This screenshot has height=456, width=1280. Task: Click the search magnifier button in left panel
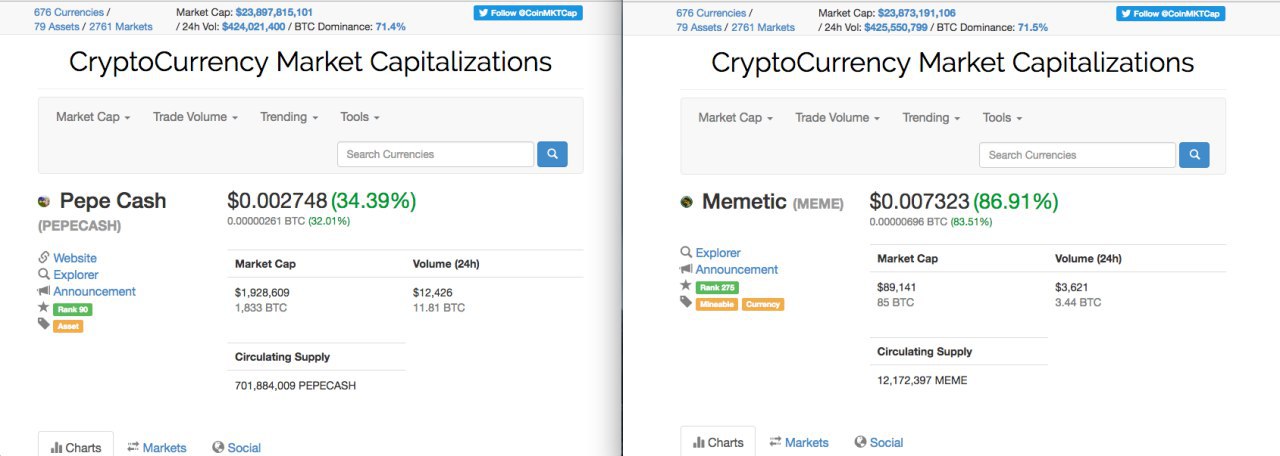552,154
